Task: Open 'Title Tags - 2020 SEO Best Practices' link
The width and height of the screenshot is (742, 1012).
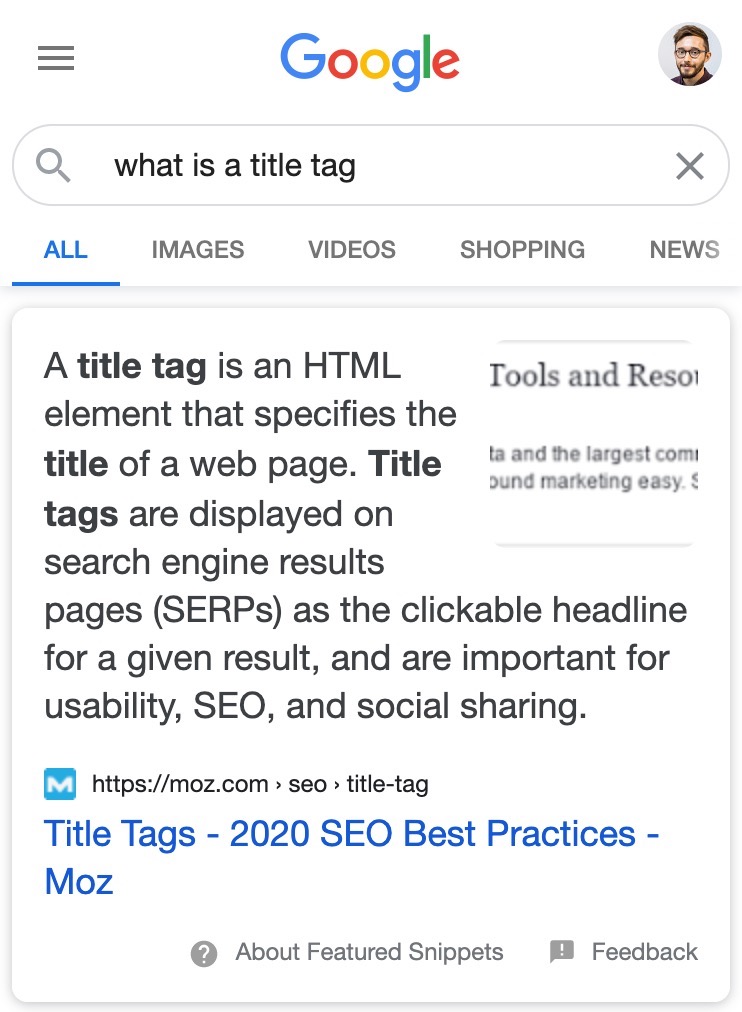Action: pyautogui.click(x=352, y=857)
